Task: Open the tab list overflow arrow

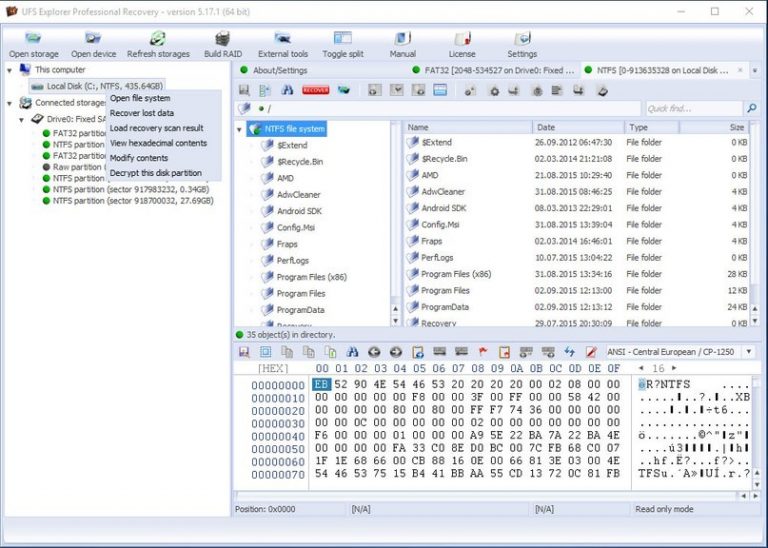Action: click(x=755, y=71)
